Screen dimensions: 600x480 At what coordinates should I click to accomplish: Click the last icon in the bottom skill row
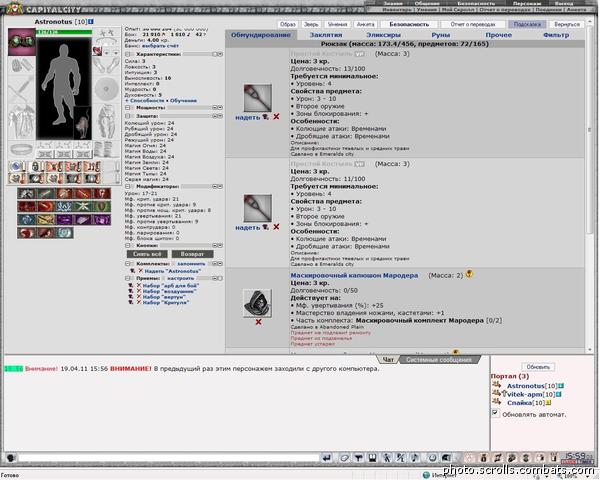tap(64, 233)
